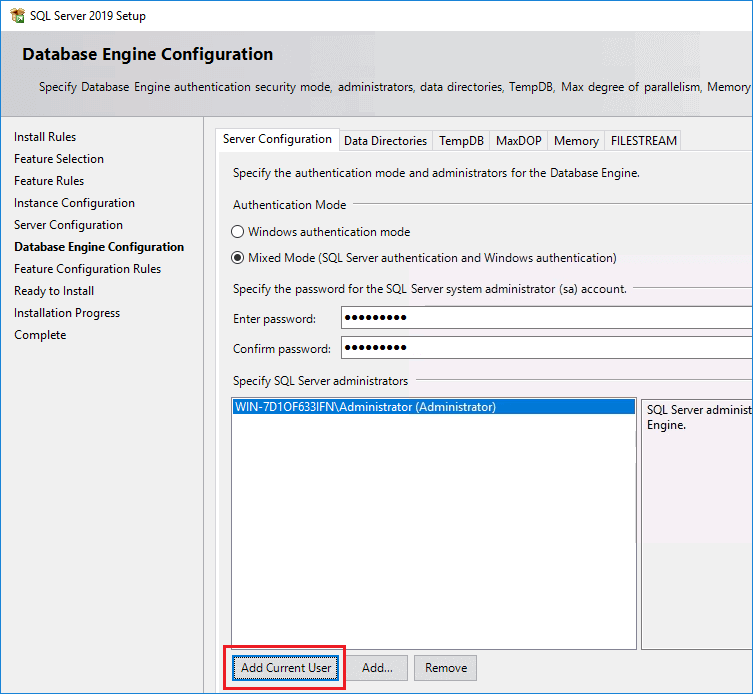Image resolution: width=753 pixels, height=694 pixels.
Task: Click Installation Progress step in sidebar
Action: click(67, 313)
